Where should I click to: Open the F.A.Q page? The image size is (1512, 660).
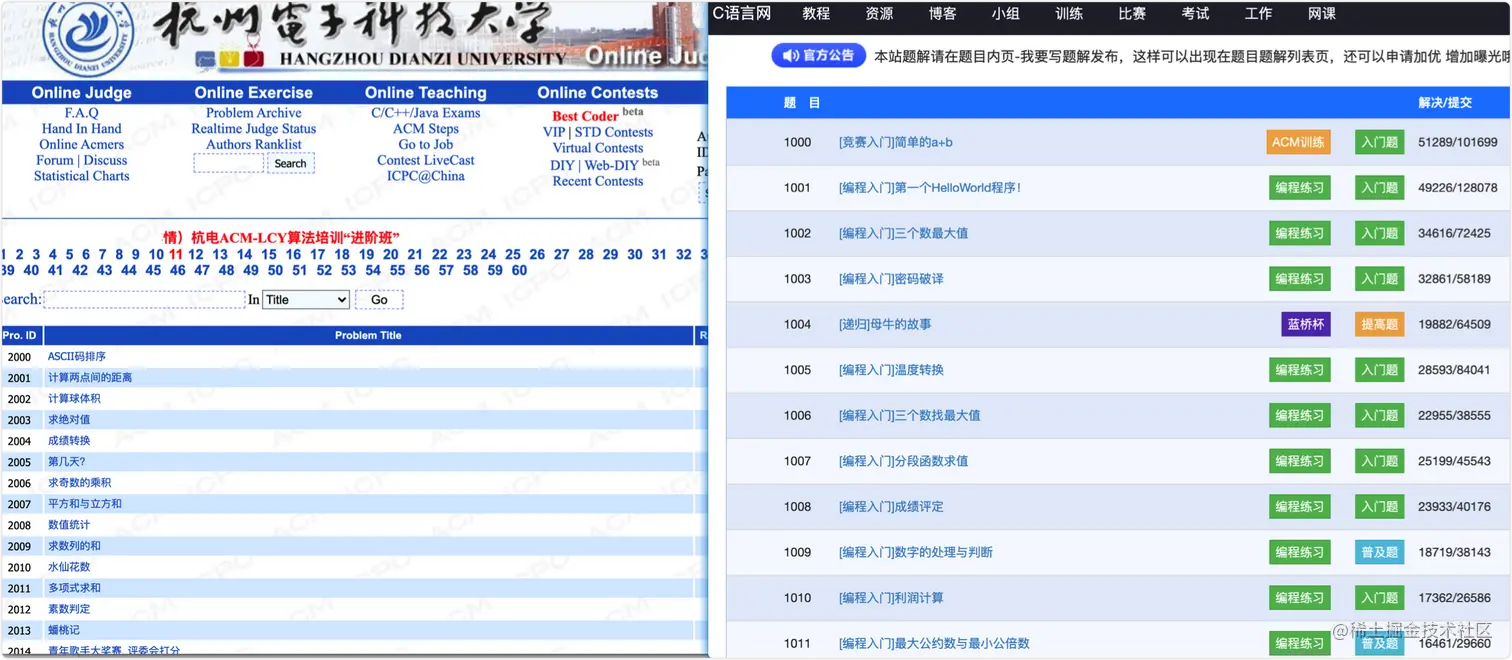[x=81, y=112]
